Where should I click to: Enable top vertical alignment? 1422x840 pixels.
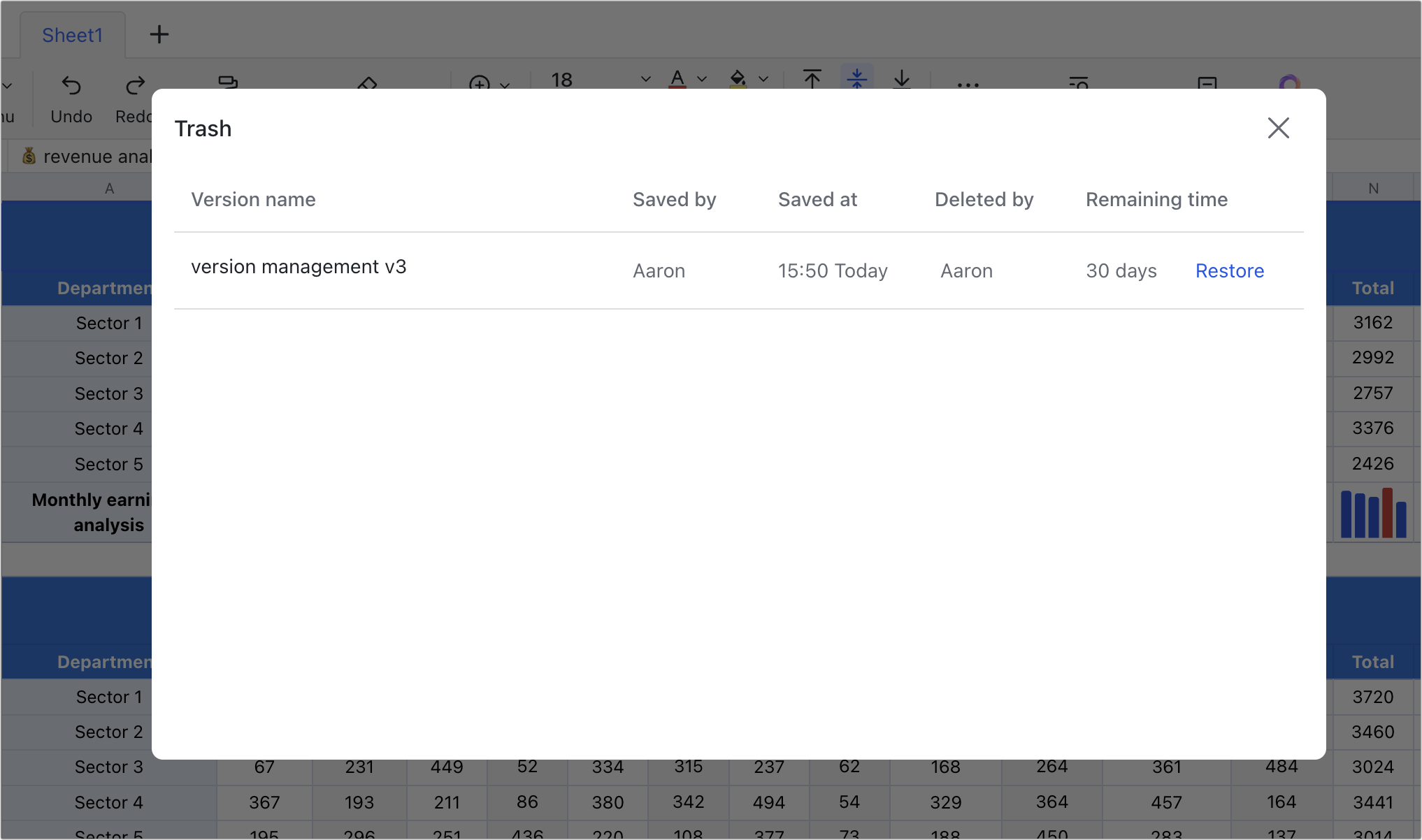point(812,79)
